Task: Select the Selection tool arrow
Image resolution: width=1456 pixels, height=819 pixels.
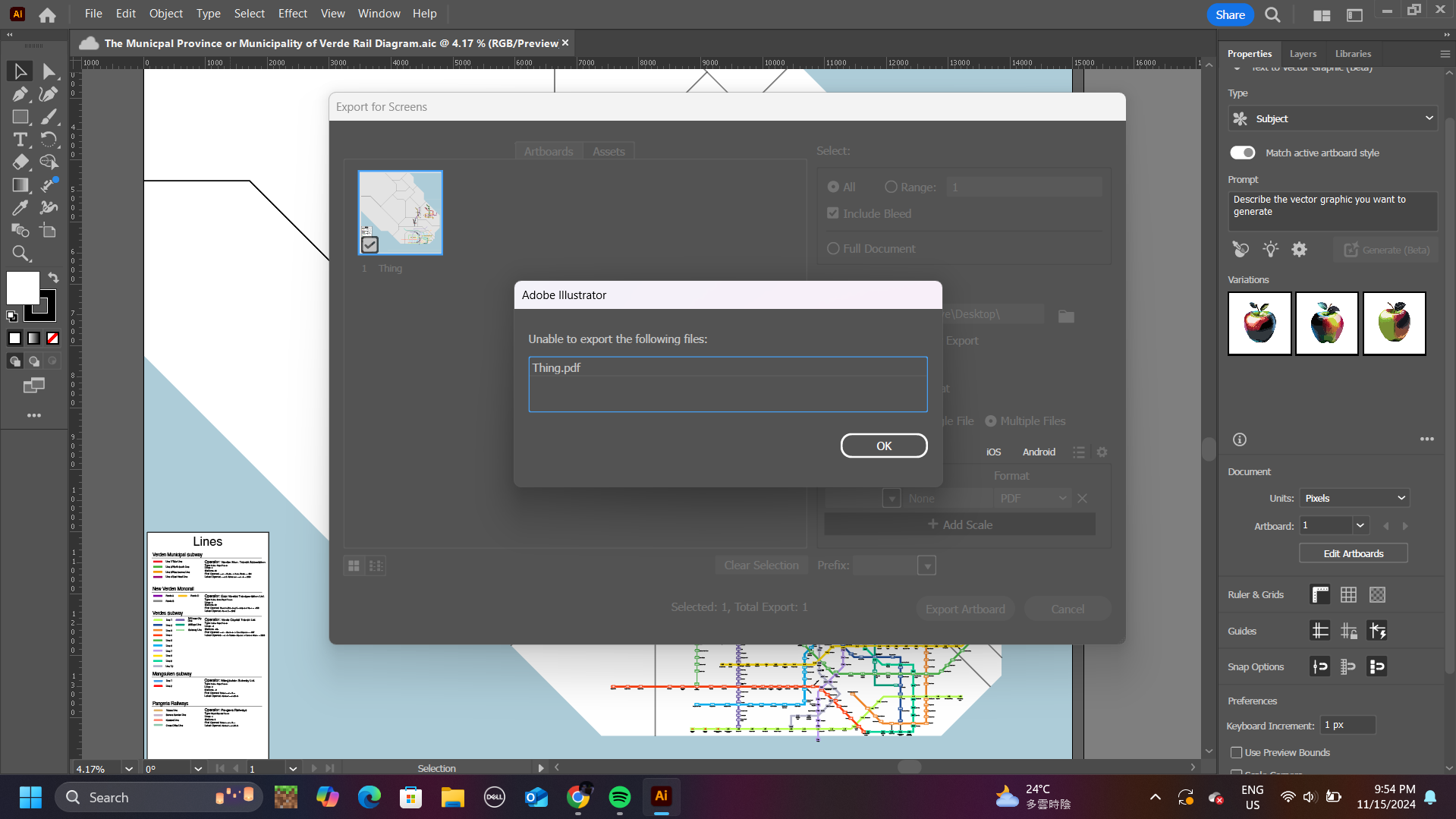Action: [x=20, y=71]
